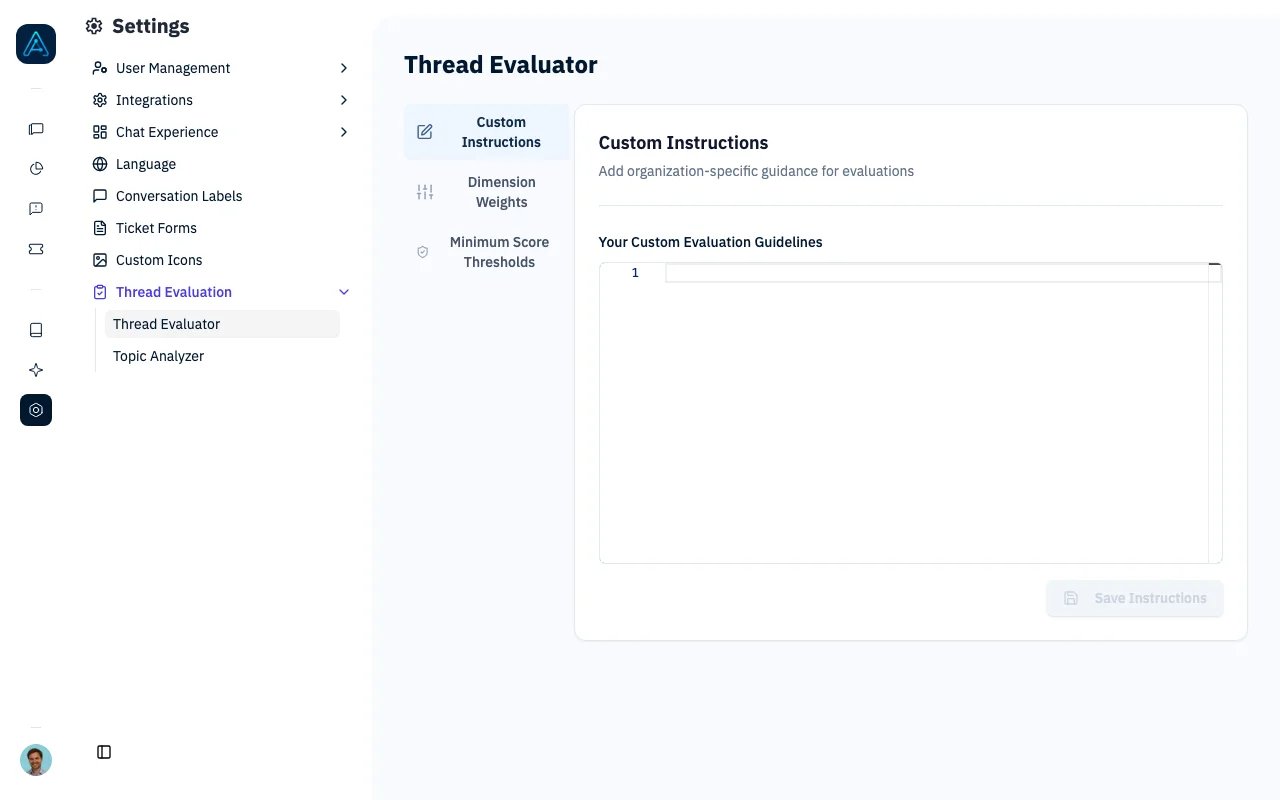The height and width of the screenshot is (800, 1280).
Task: Open the conversations chat bubble icon in rail
Action: (36, 129)
